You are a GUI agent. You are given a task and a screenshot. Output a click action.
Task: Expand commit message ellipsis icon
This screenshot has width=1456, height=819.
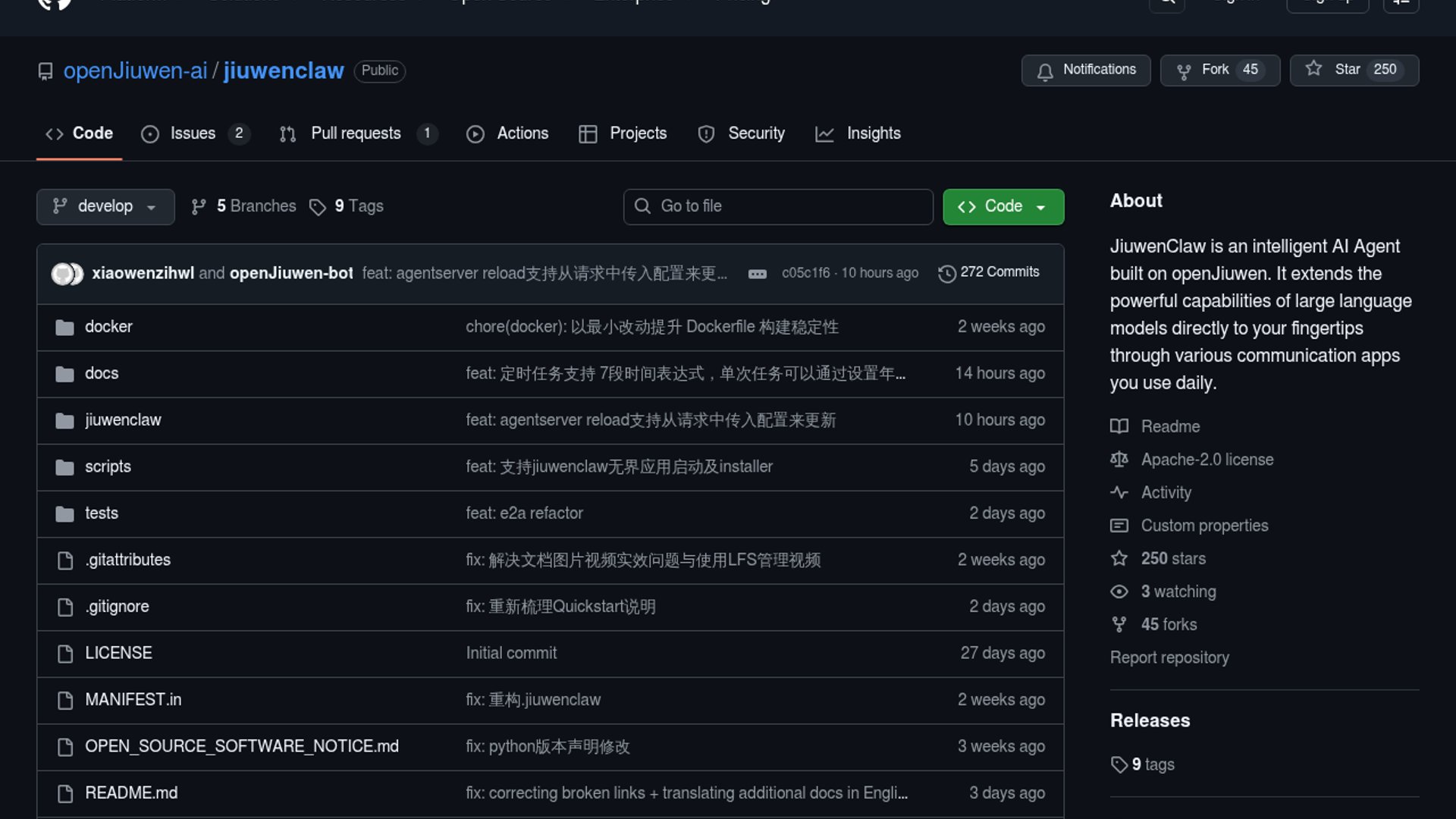tap(757, 274)
